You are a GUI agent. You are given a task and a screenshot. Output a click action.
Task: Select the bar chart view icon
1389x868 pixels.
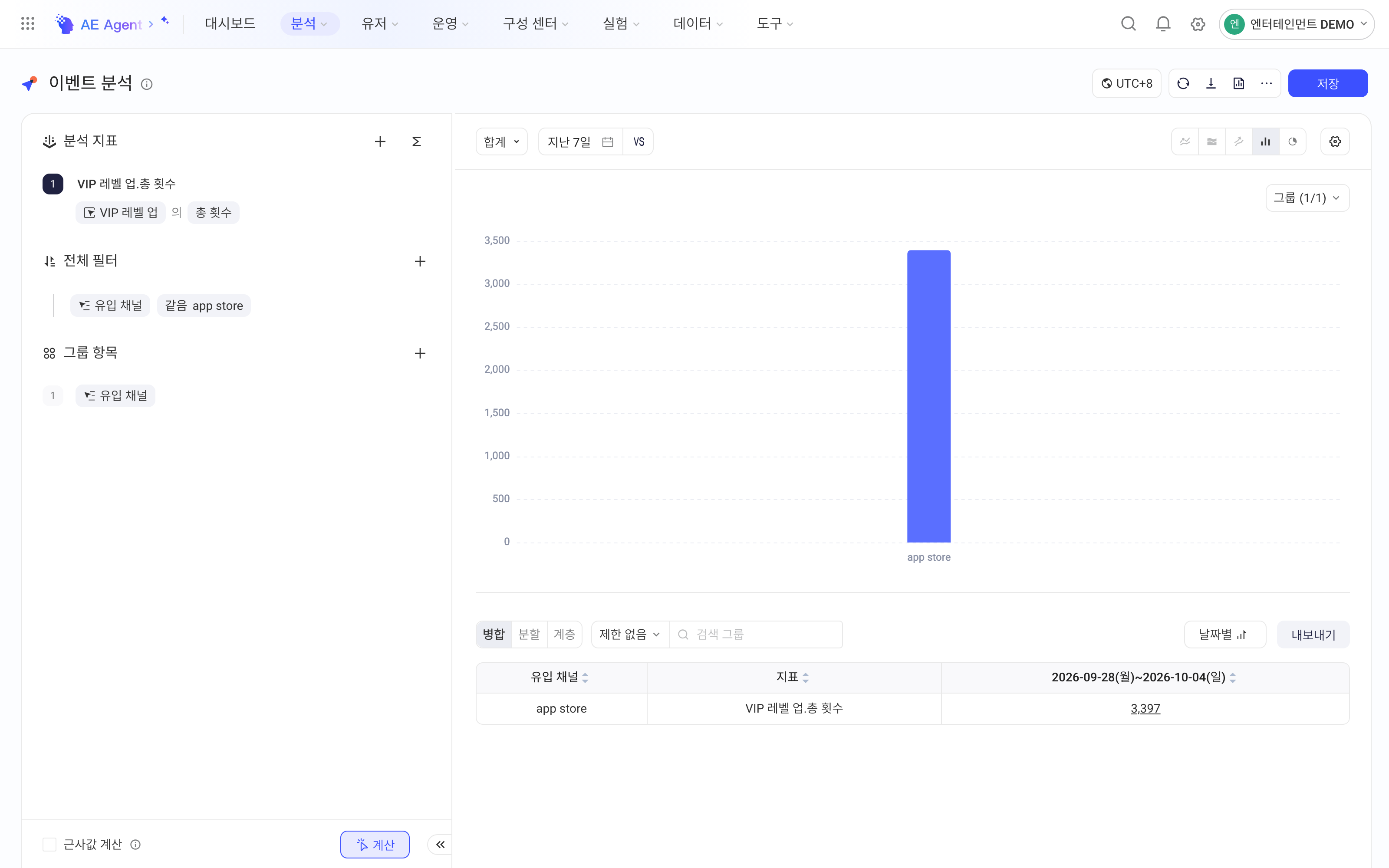coord(1266,141)
